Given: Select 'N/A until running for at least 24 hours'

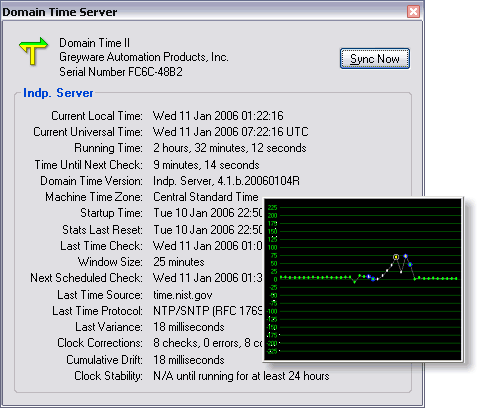Looking at the screenshot, I should (x=241, y=376).
